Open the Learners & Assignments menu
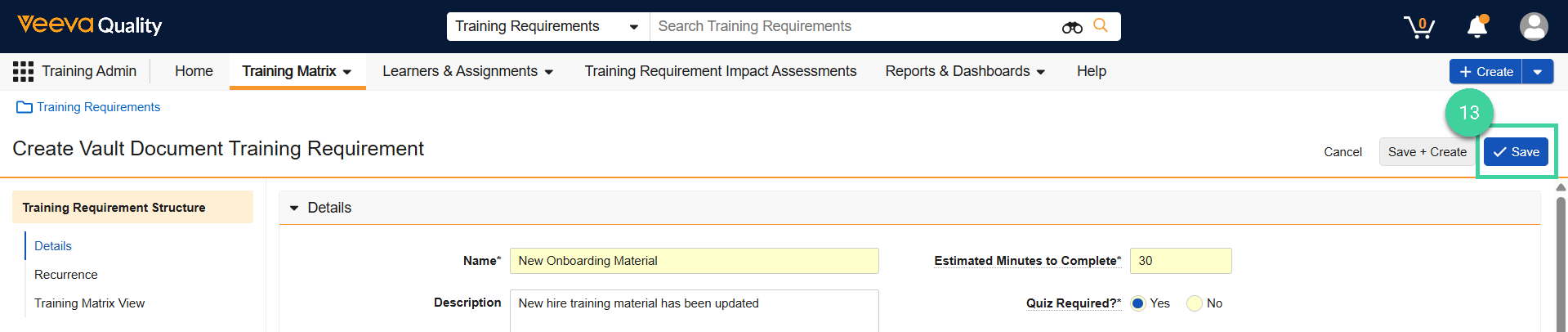Screen dimensions: 1568x332 467,71
